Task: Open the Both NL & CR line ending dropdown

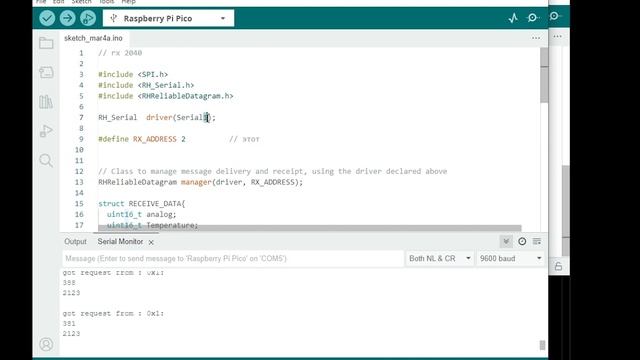Action: (x=440, y=258)
